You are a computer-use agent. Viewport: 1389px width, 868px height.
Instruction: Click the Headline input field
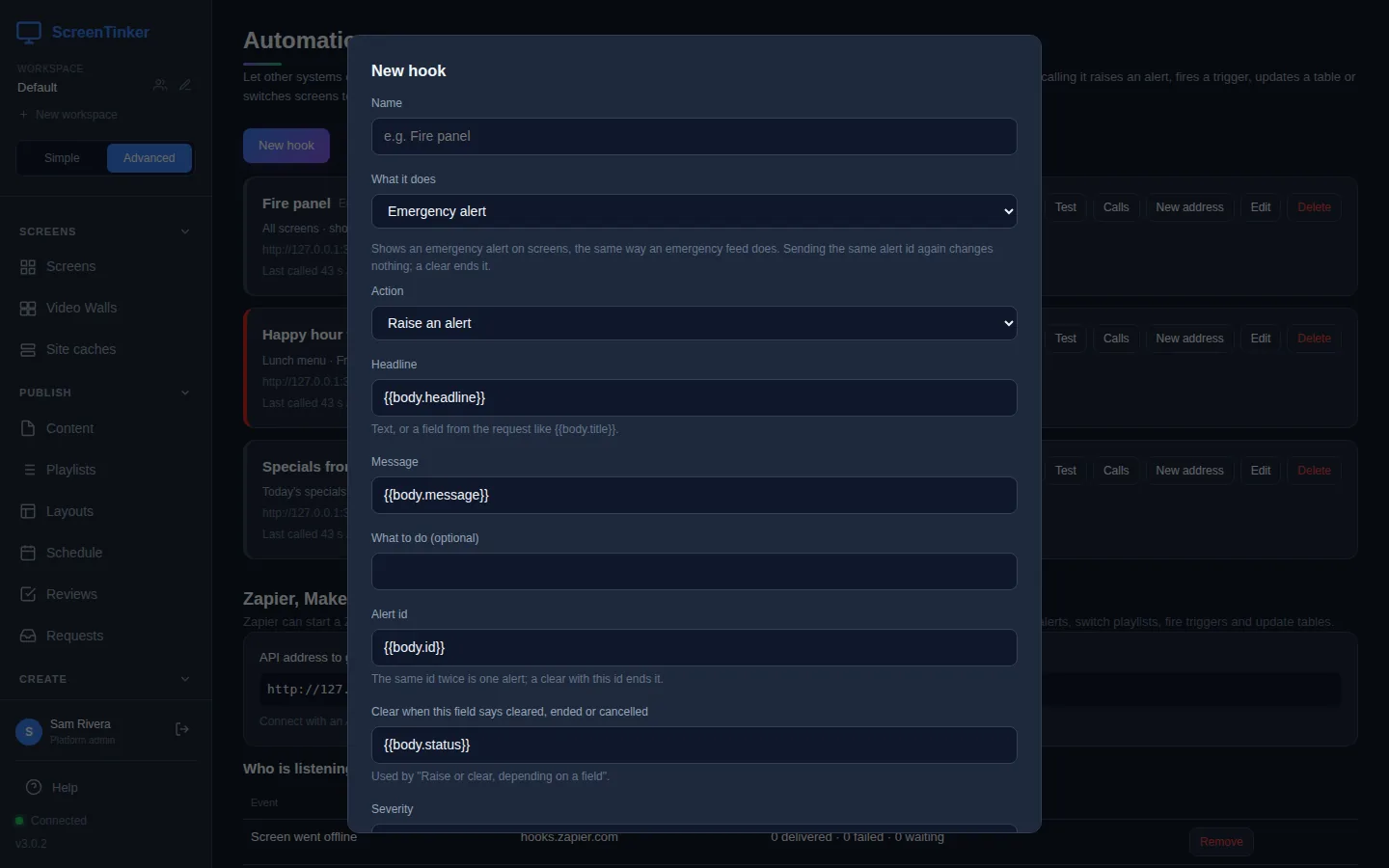[694, 397]
